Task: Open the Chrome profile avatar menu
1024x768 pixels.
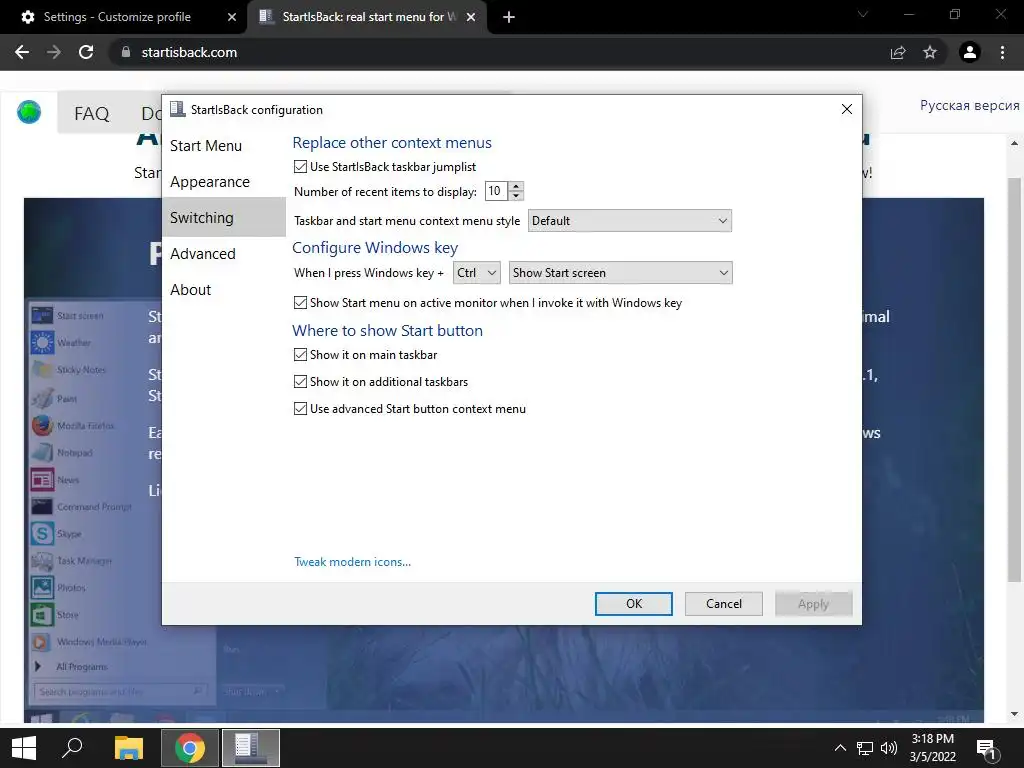Action: [970, 52]
